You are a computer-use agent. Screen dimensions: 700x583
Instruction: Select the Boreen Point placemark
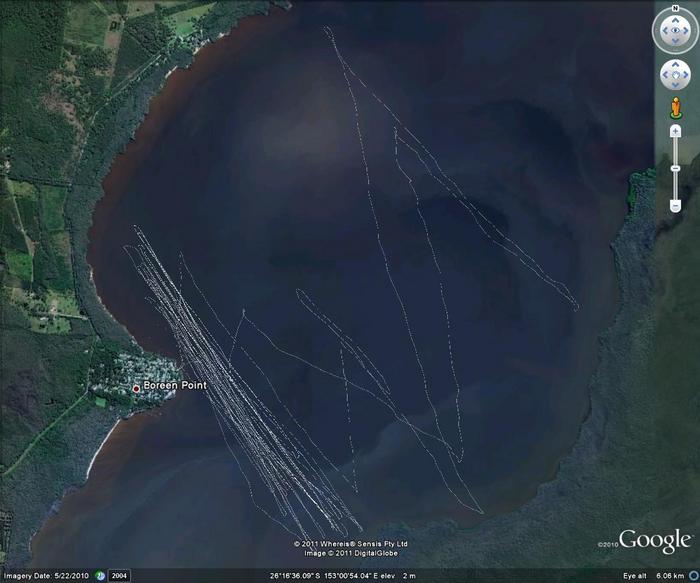137,387
